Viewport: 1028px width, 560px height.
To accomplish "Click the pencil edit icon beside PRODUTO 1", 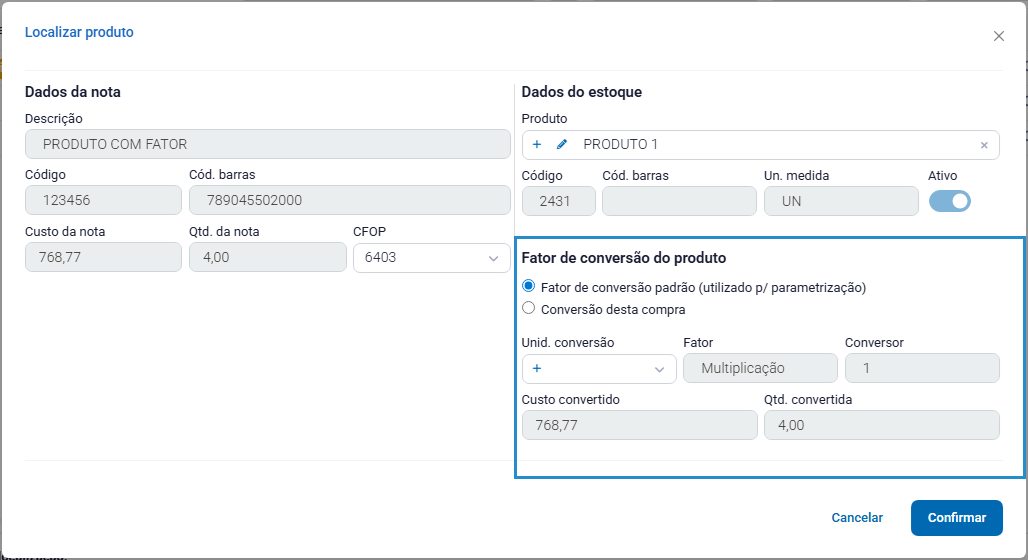I will 562,145.
